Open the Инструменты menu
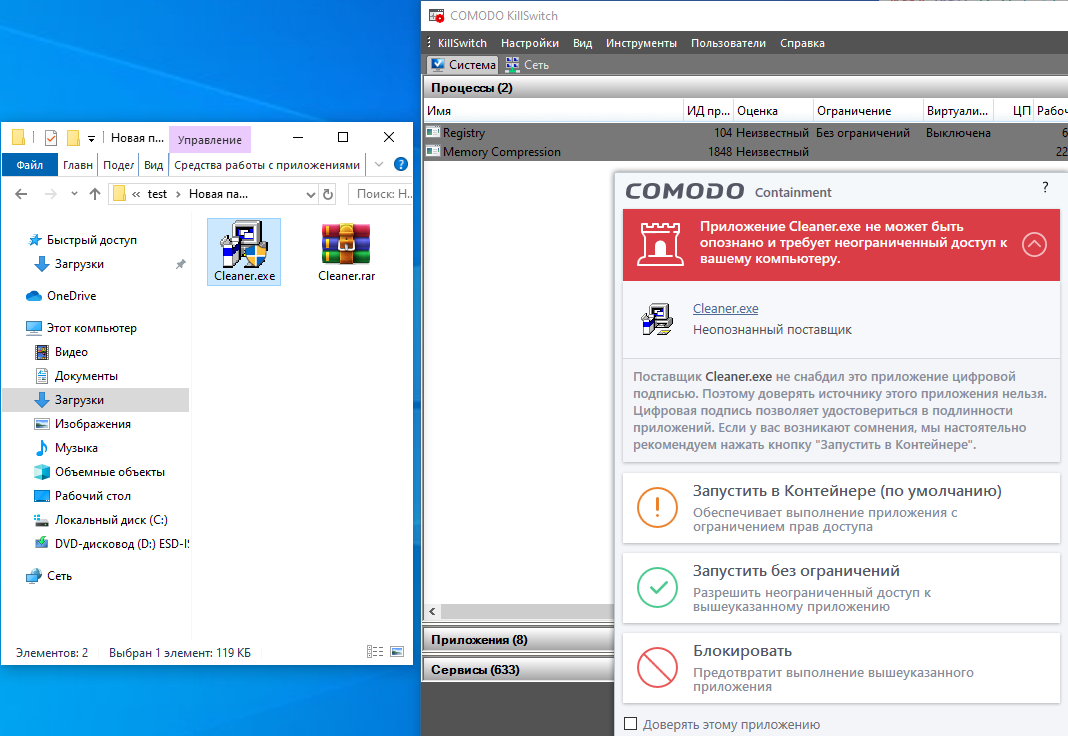Screen dimensions: 1068x736 (x=641, y=43)
